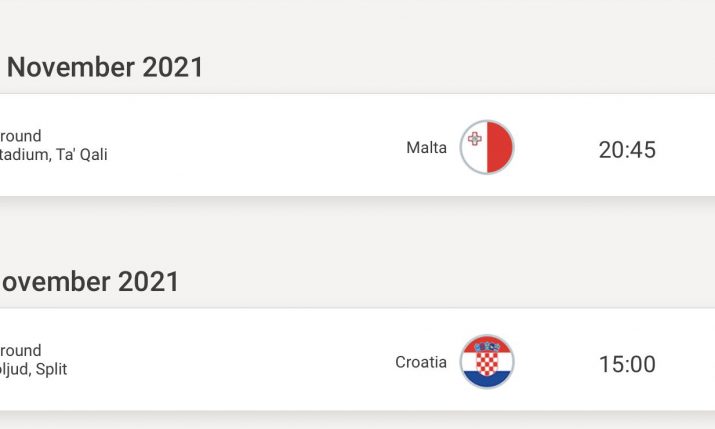Open the 20:45 kickoff time
The width and height of the screenshot is (715, 429).
coord(627,150)
